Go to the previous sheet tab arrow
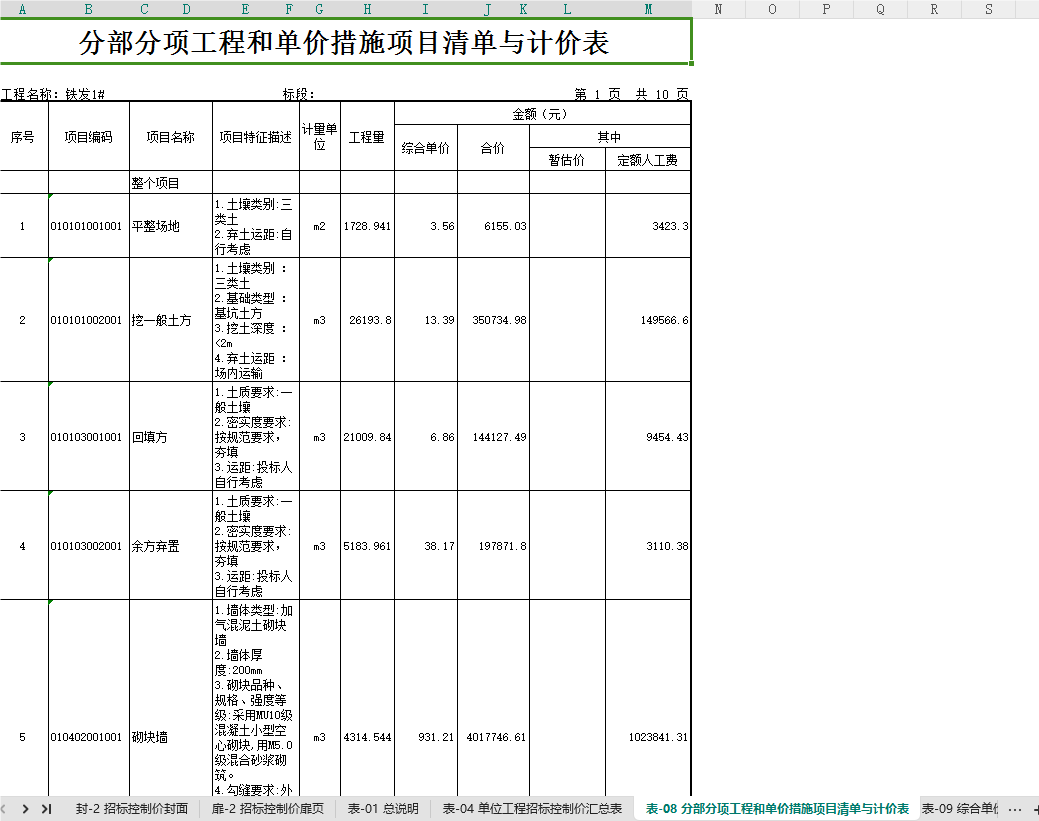 [3, 808]
